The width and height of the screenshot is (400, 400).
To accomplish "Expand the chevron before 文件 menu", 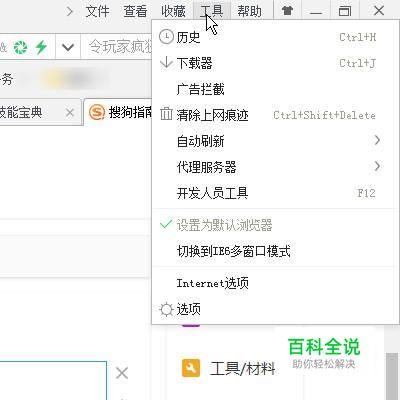I will tap(69, 12).
